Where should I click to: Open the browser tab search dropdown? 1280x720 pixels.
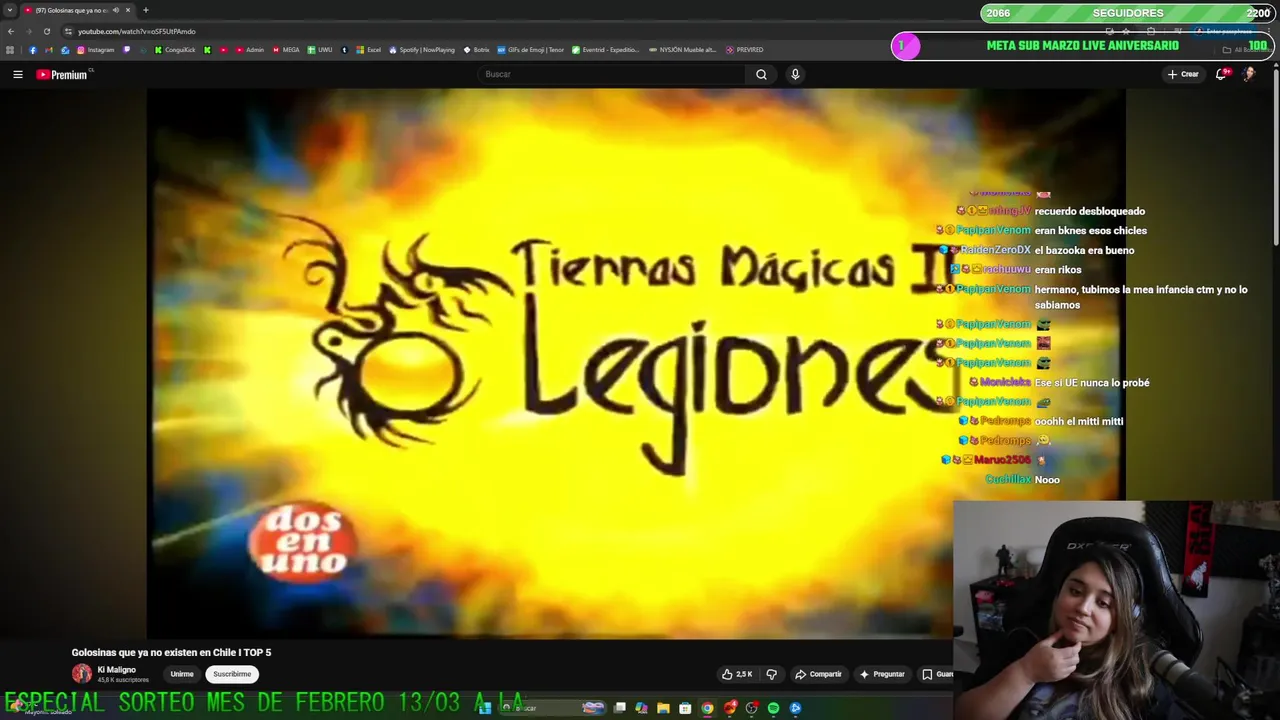coord(10,10)
